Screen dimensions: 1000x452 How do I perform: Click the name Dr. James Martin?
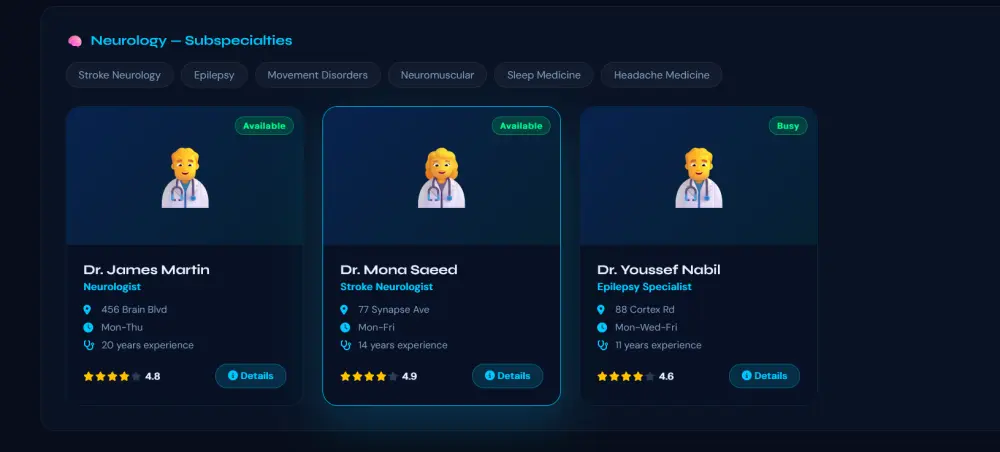pyautogui.click(x=146, y=270)
